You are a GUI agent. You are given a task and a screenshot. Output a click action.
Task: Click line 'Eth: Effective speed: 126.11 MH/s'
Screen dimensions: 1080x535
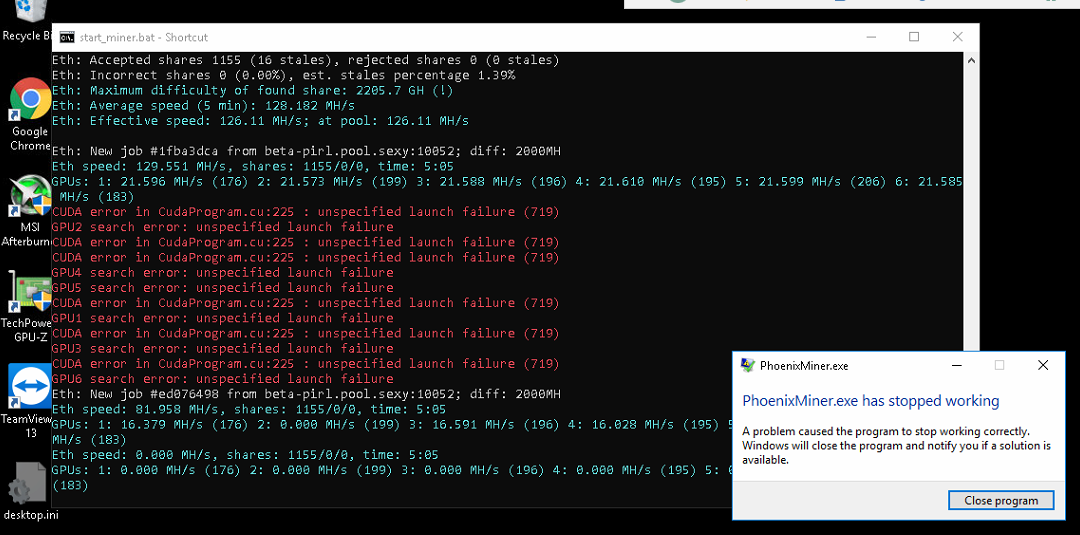260,120
